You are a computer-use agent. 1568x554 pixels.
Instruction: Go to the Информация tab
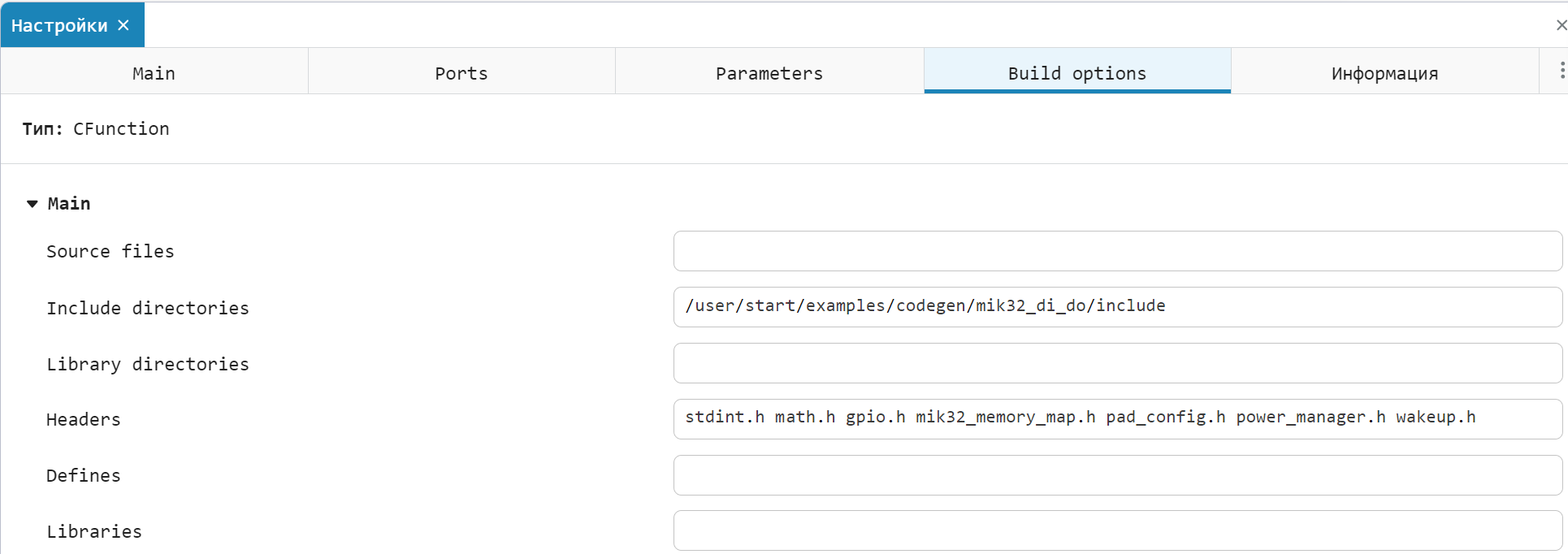(1384, 73)
